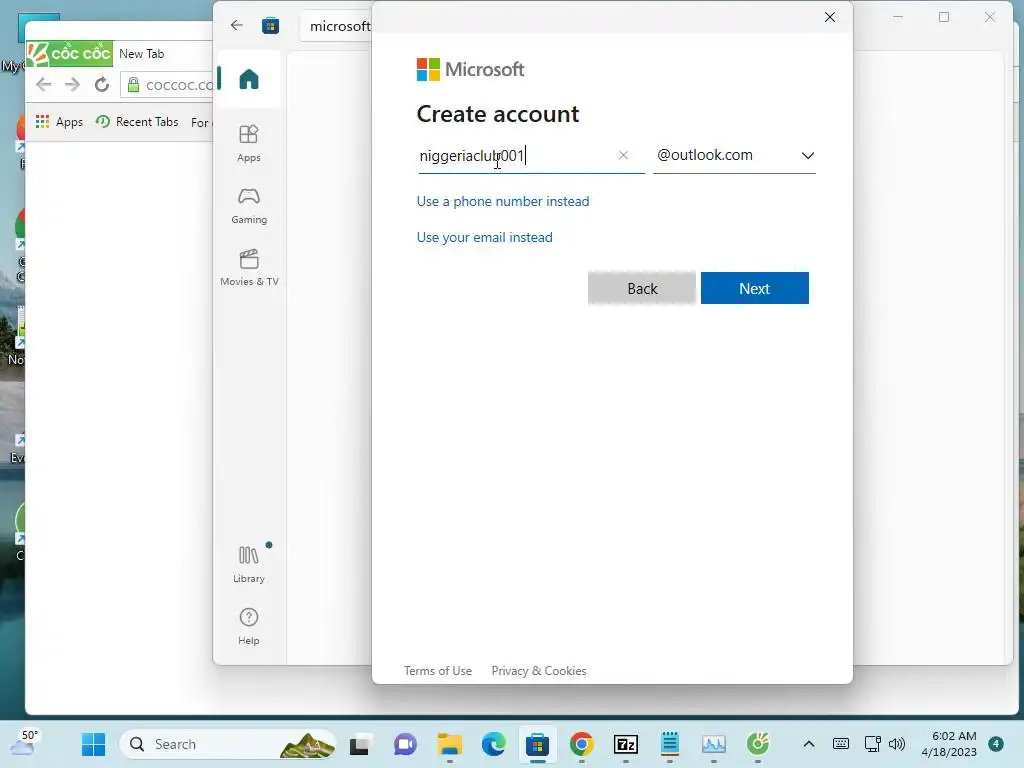Show hidden tray icons chevron
The image size is (1024, 768).
808,744
